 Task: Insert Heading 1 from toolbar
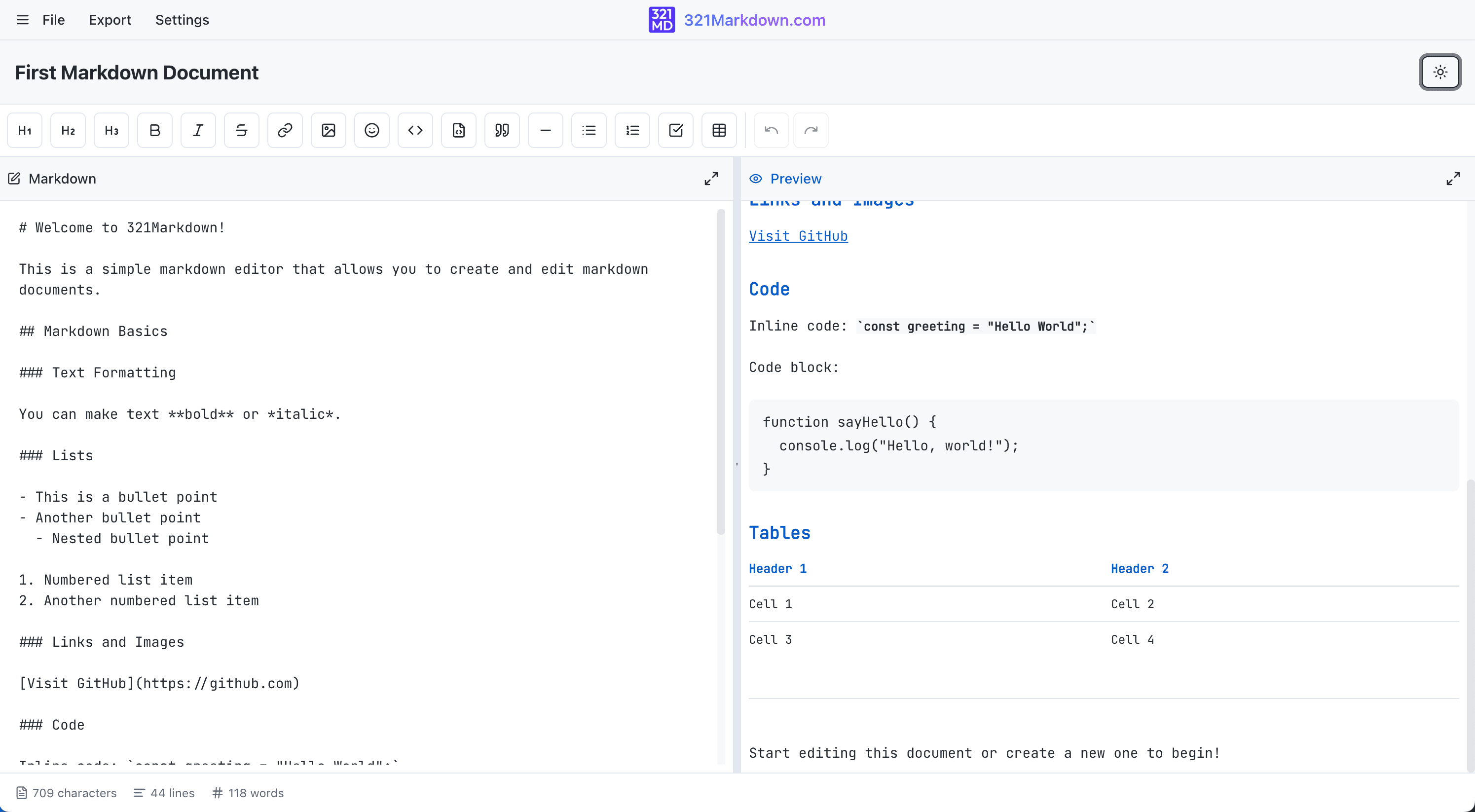25,131
